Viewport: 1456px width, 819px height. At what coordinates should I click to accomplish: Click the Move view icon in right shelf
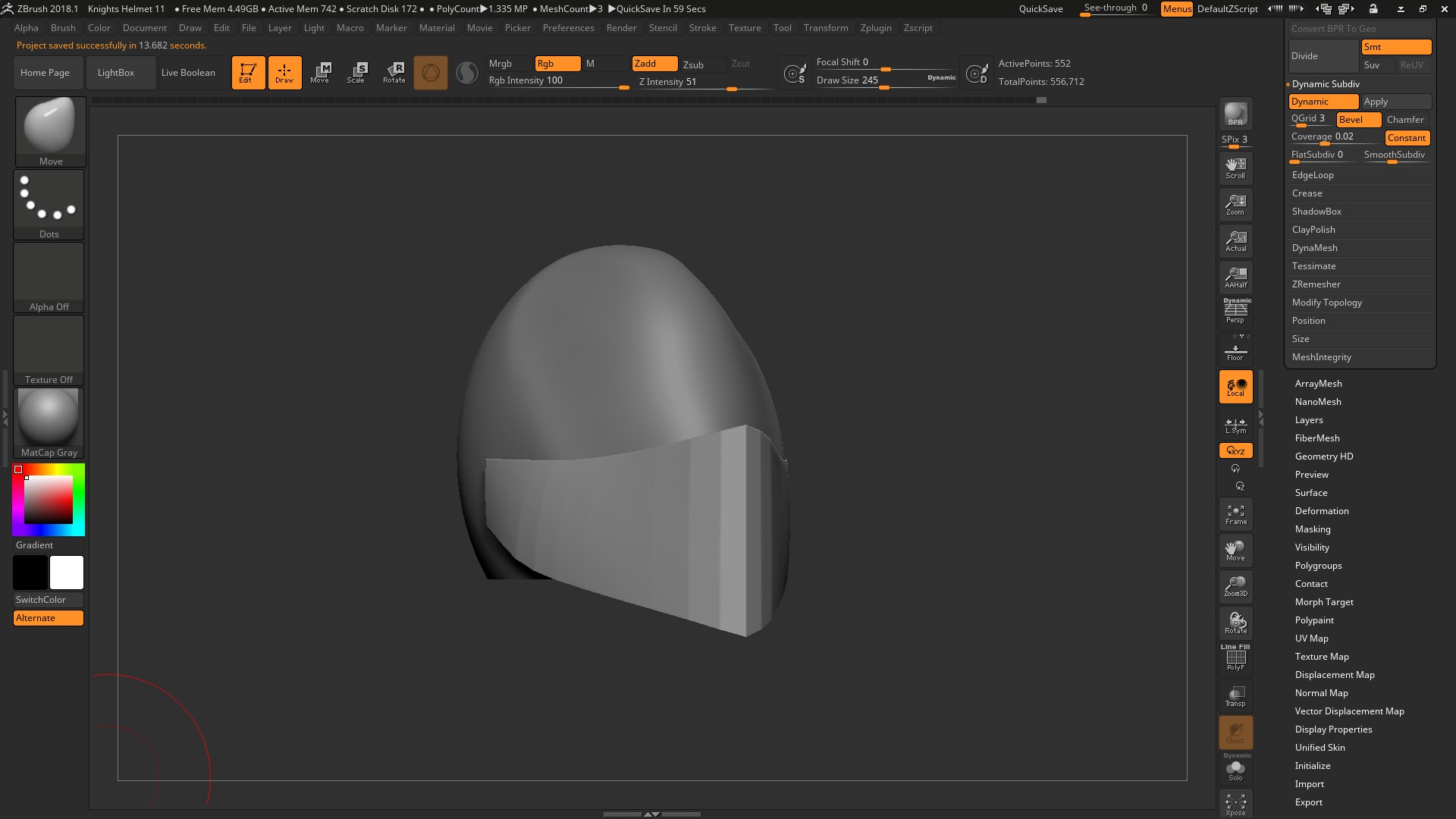coord(1235,551)
